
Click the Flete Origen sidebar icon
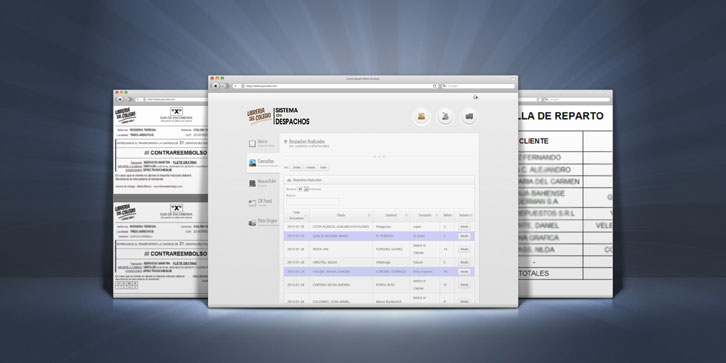[252, 222]
